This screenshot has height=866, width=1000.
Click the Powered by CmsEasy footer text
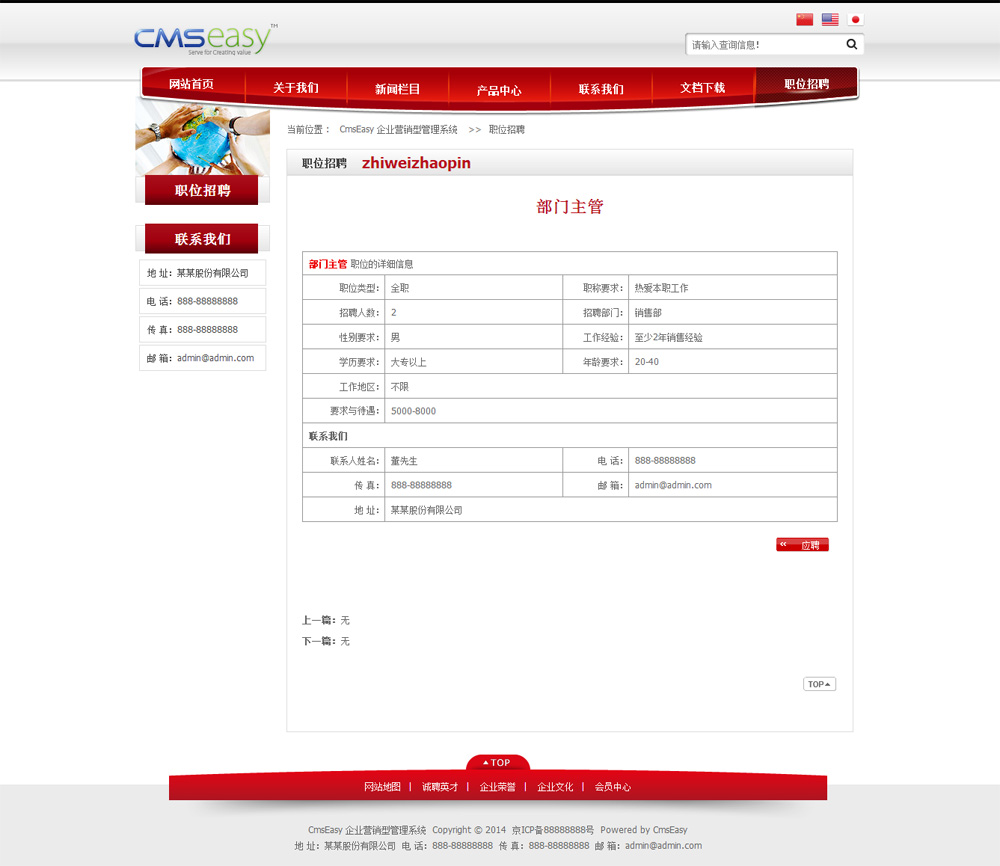[643, 830]
